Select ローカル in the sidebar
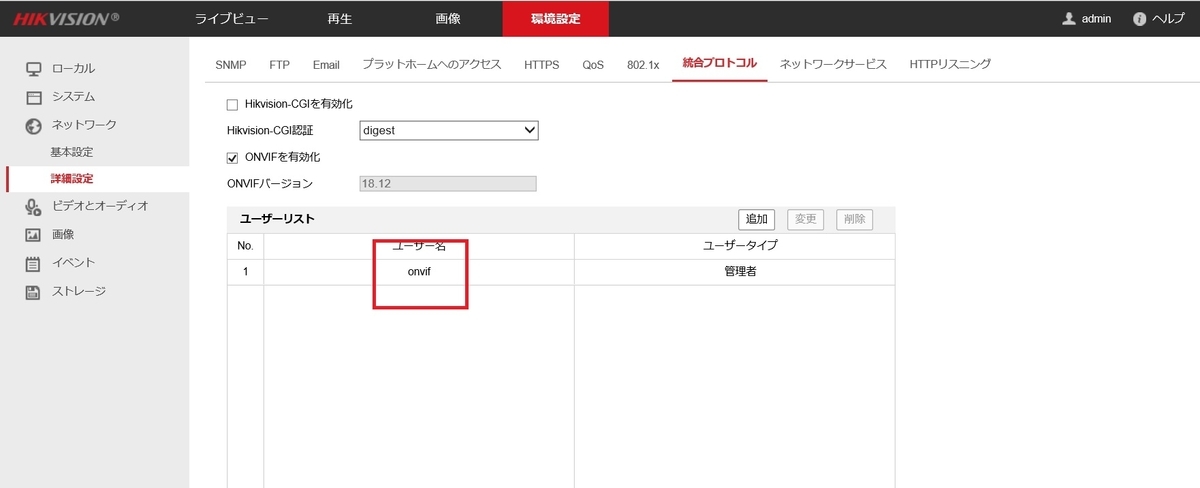 tap(73, 68)
